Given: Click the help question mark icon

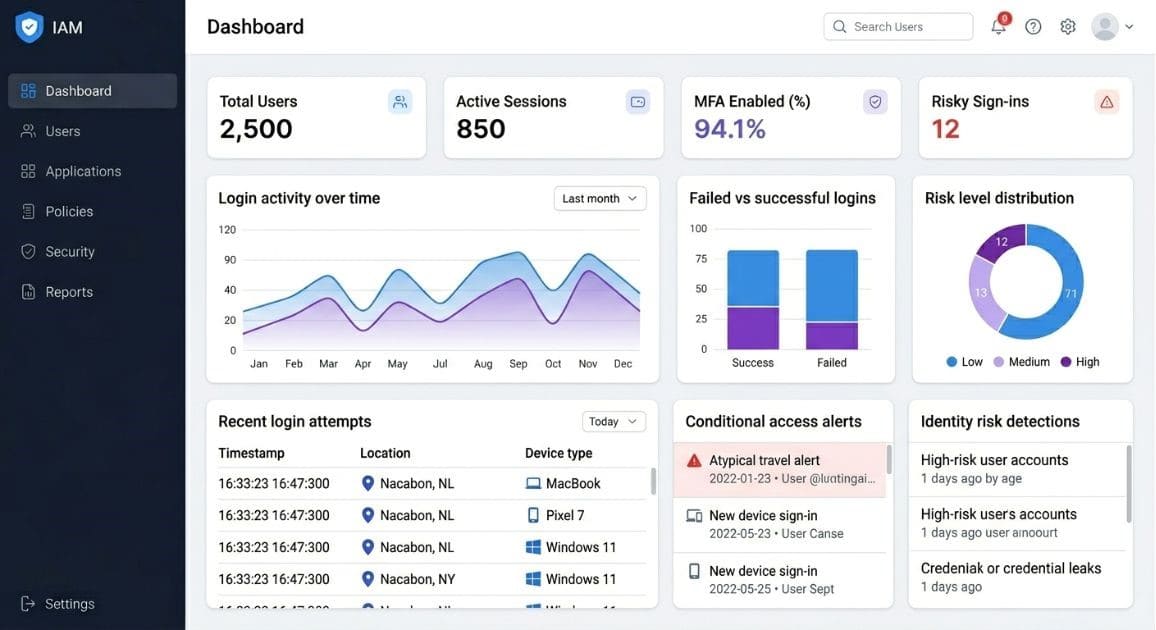Looking at the screenshot, I should (1033, 27).
